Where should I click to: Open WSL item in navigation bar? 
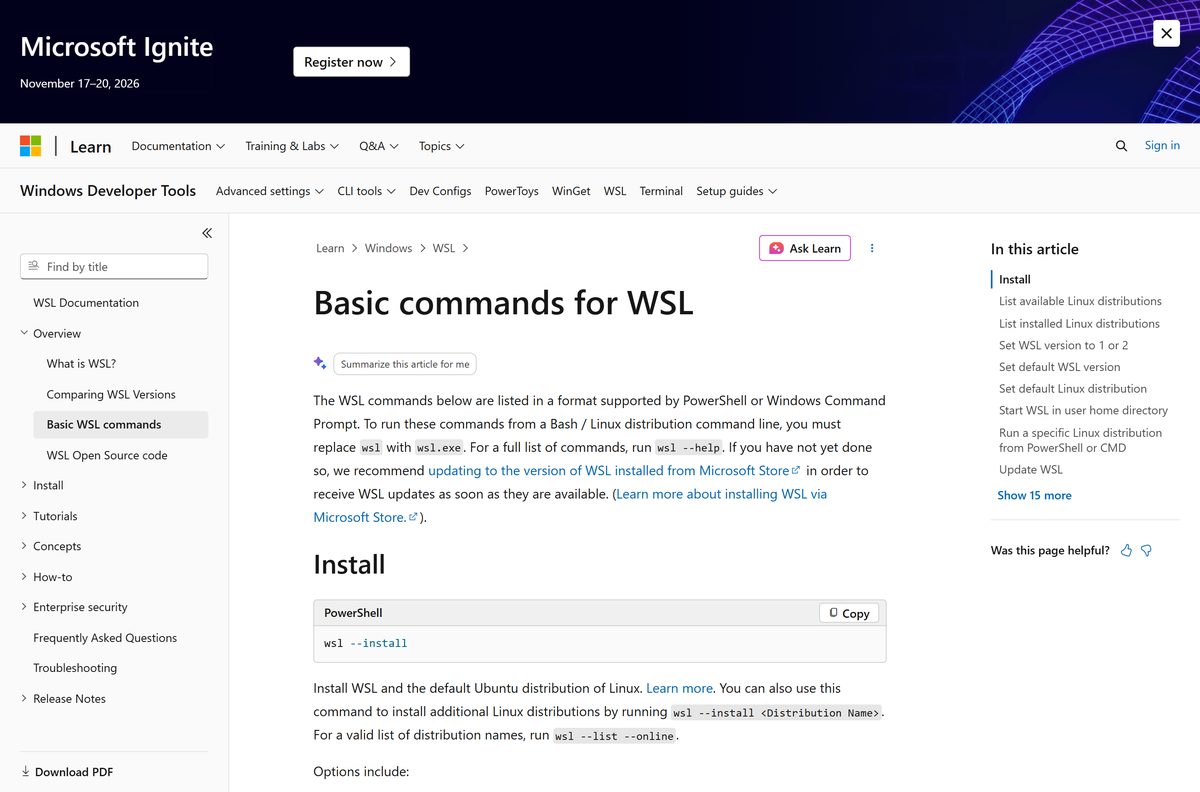click(615, 191)
